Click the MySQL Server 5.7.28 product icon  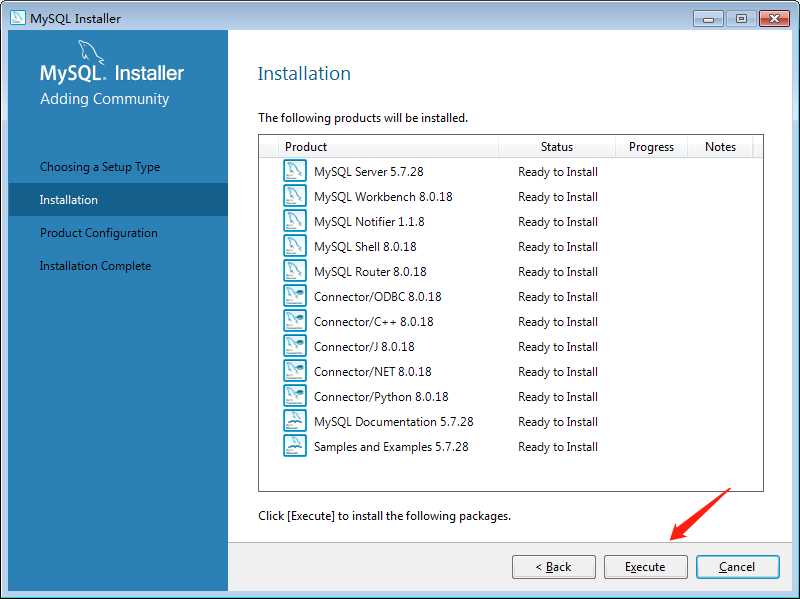[x=295, y=171]
